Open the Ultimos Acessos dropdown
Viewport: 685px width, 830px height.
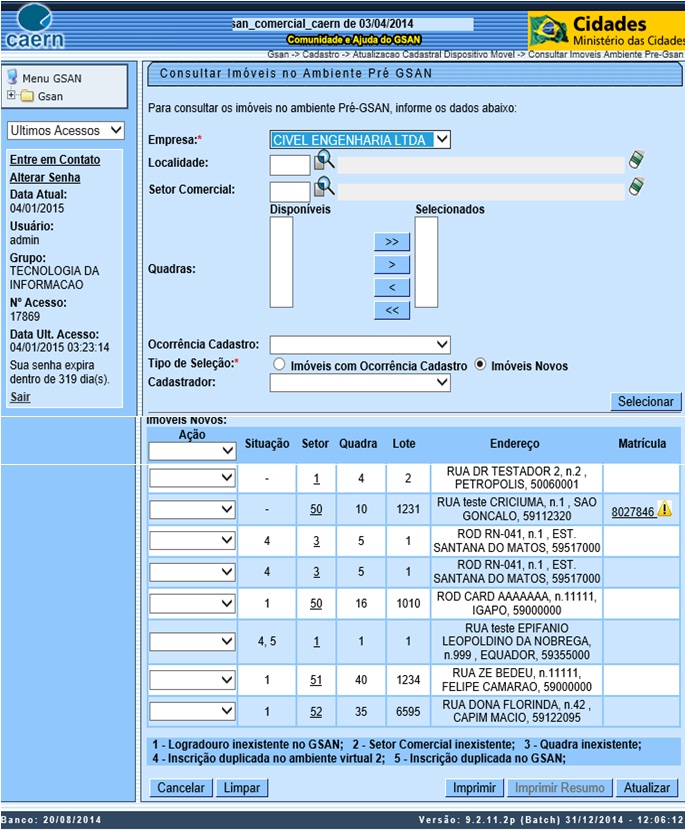(65, 131)
